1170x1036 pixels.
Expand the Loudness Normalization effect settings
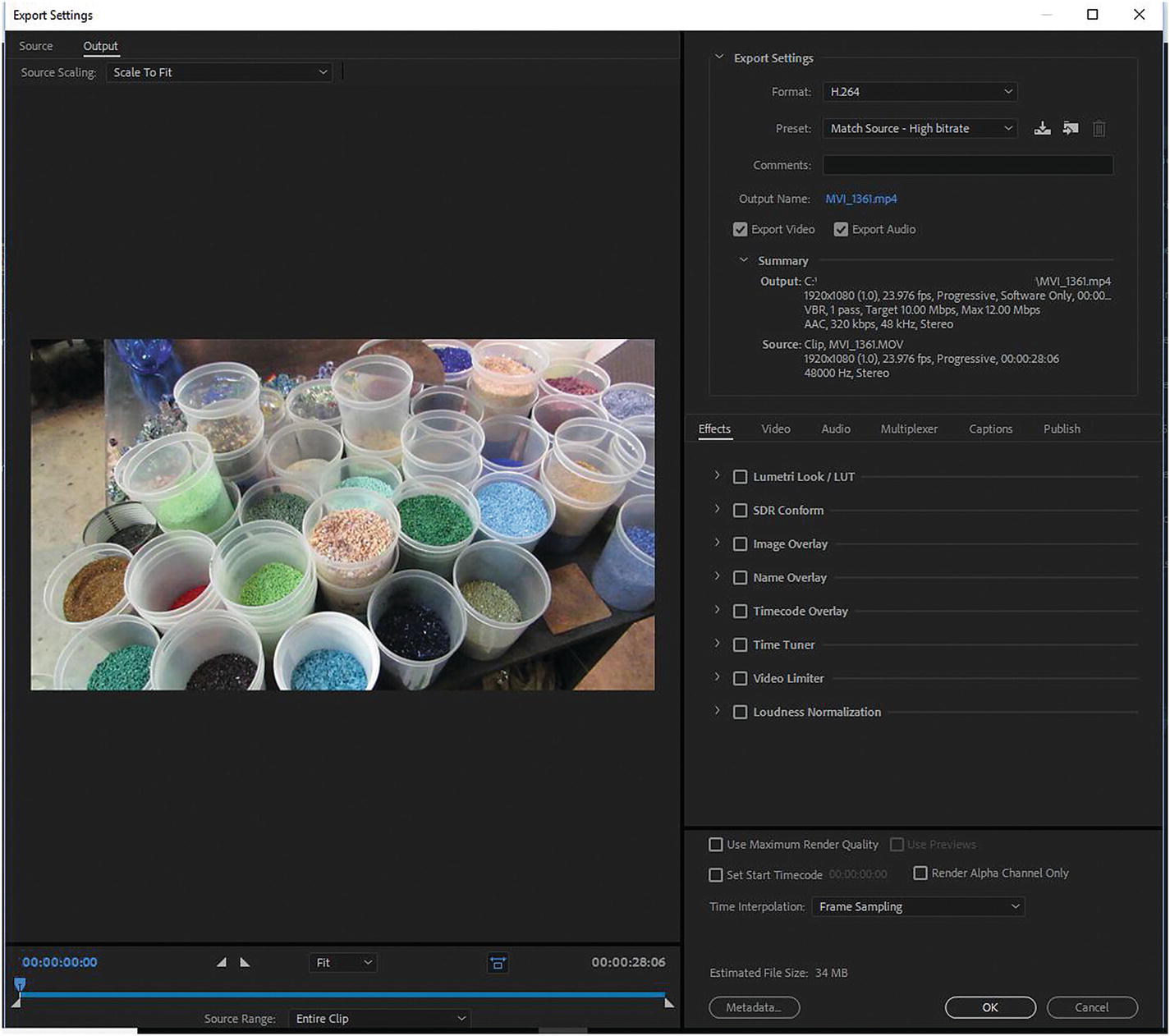coord(717,711)
